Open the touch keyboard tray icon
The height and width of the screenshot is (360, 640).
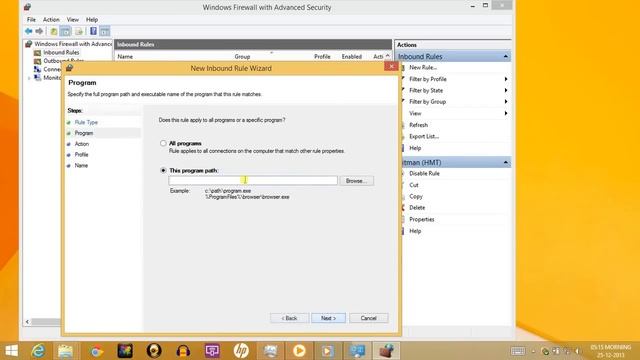[518, 351]
